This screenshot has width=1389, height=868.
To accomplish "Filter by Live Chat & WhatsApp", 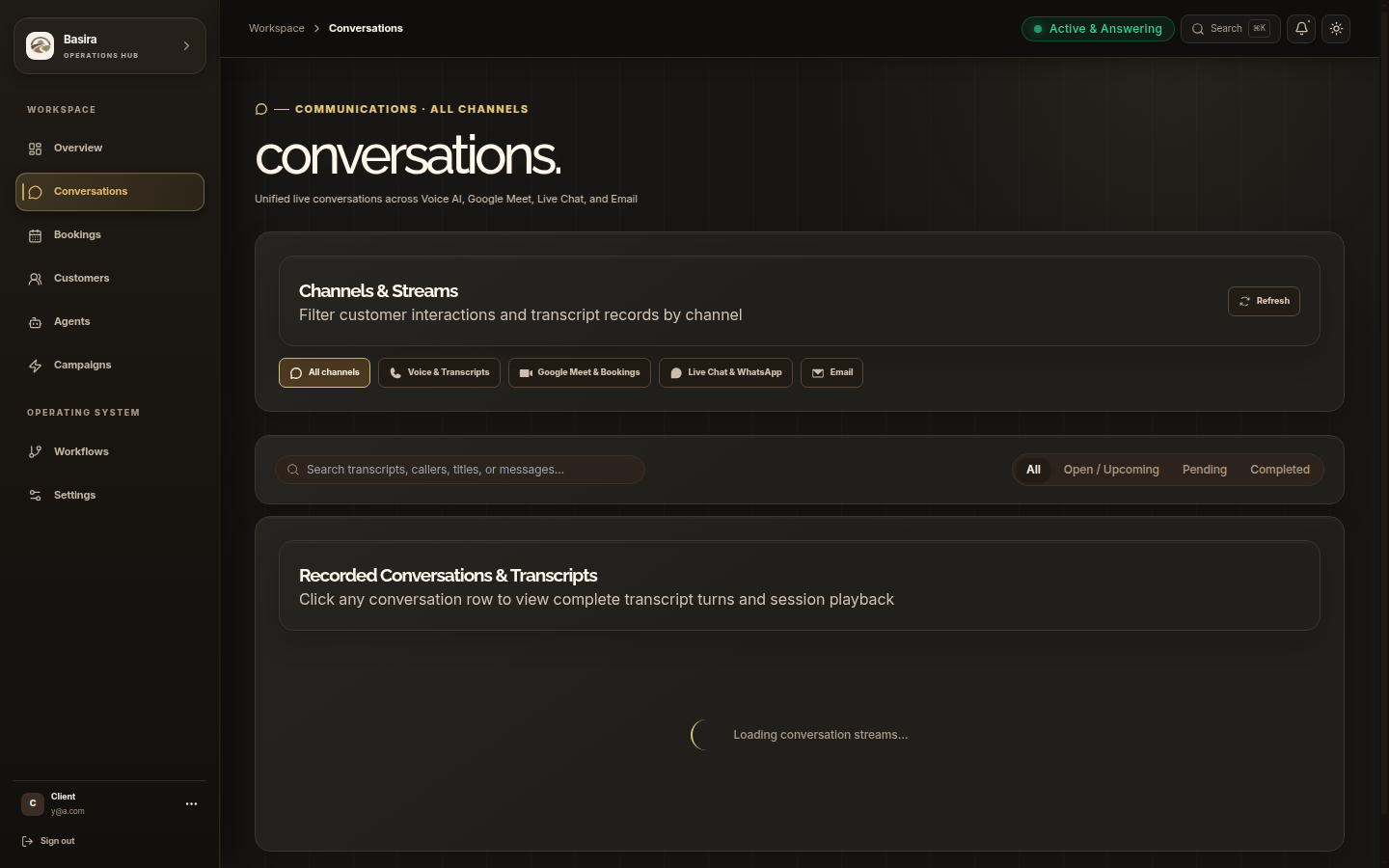I will coord(725,372).
